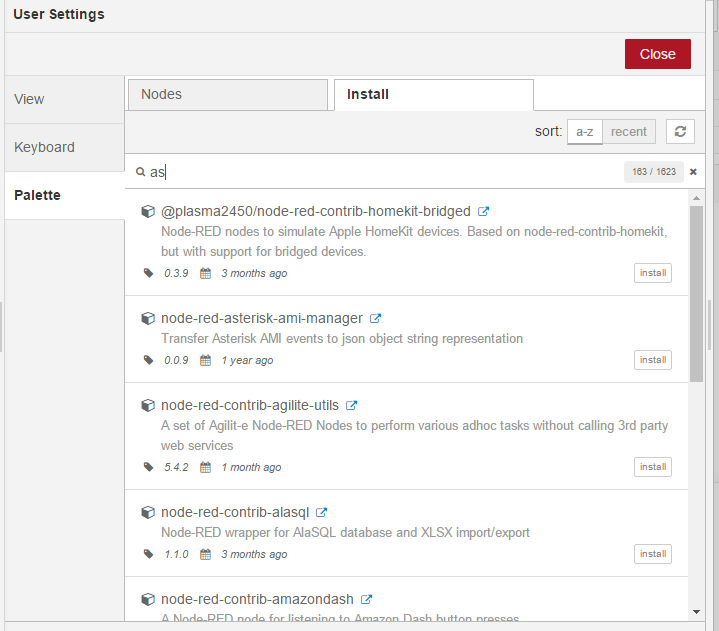Click the search modules input field

coord(385,172)
